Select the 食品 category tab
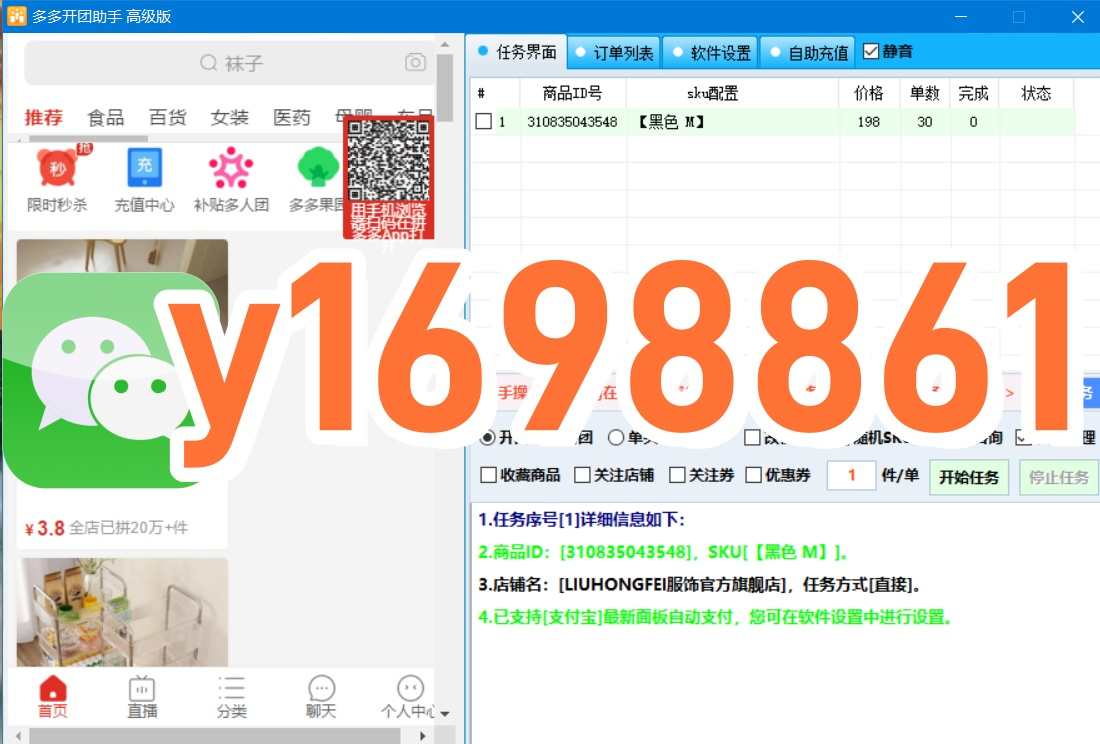This screenshot has height=744, width=1100. point(106,118)
